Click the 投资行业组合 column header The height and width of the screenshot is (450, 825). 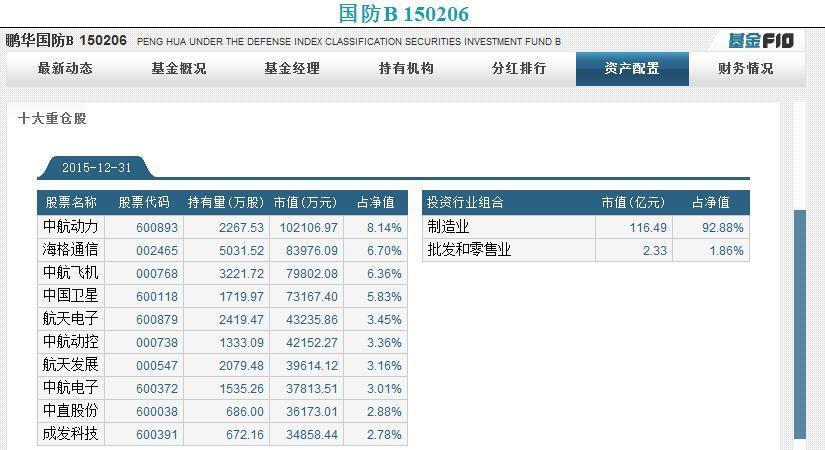[465, 203]
